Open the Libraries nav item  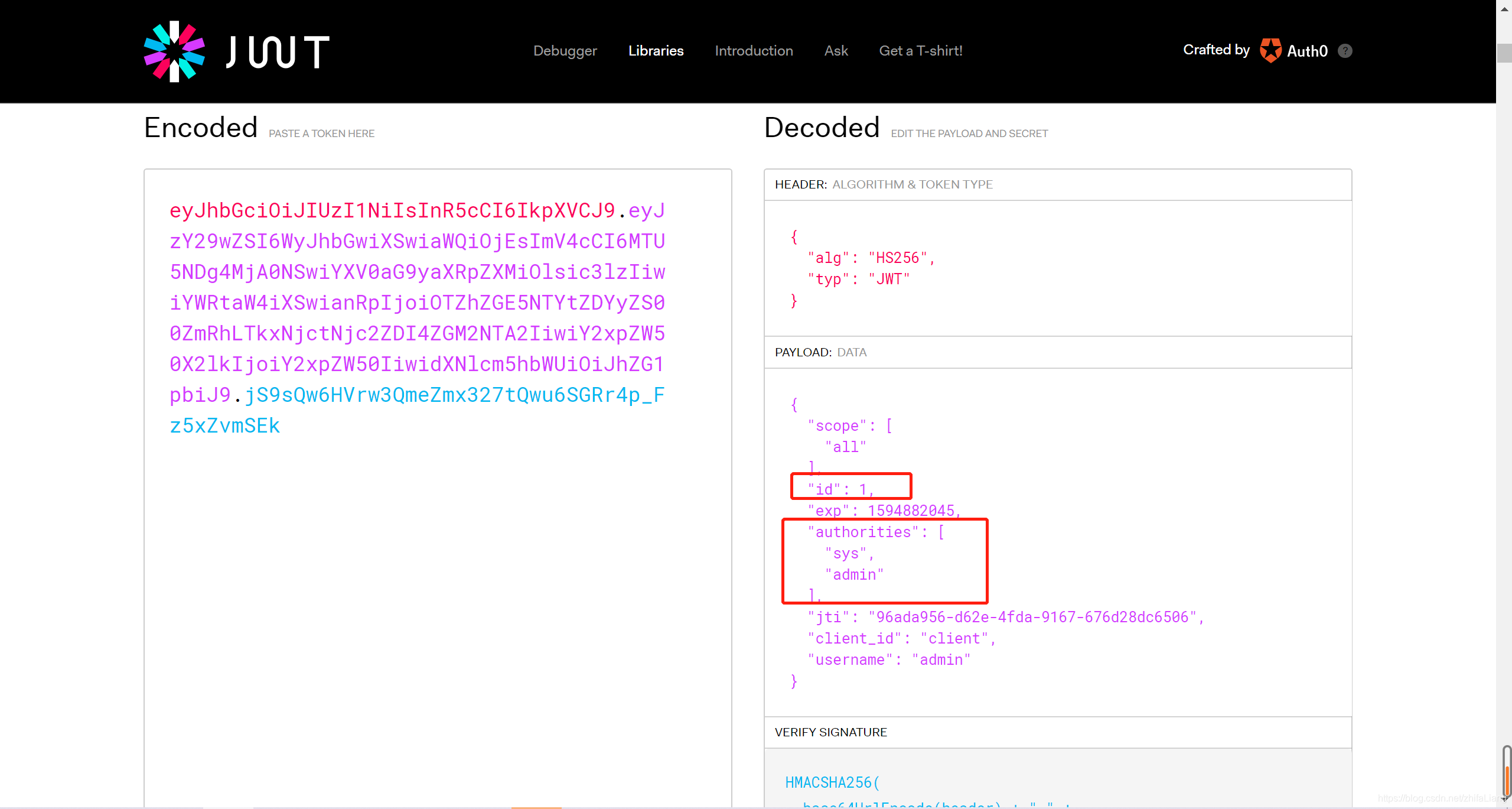[656, 51]
